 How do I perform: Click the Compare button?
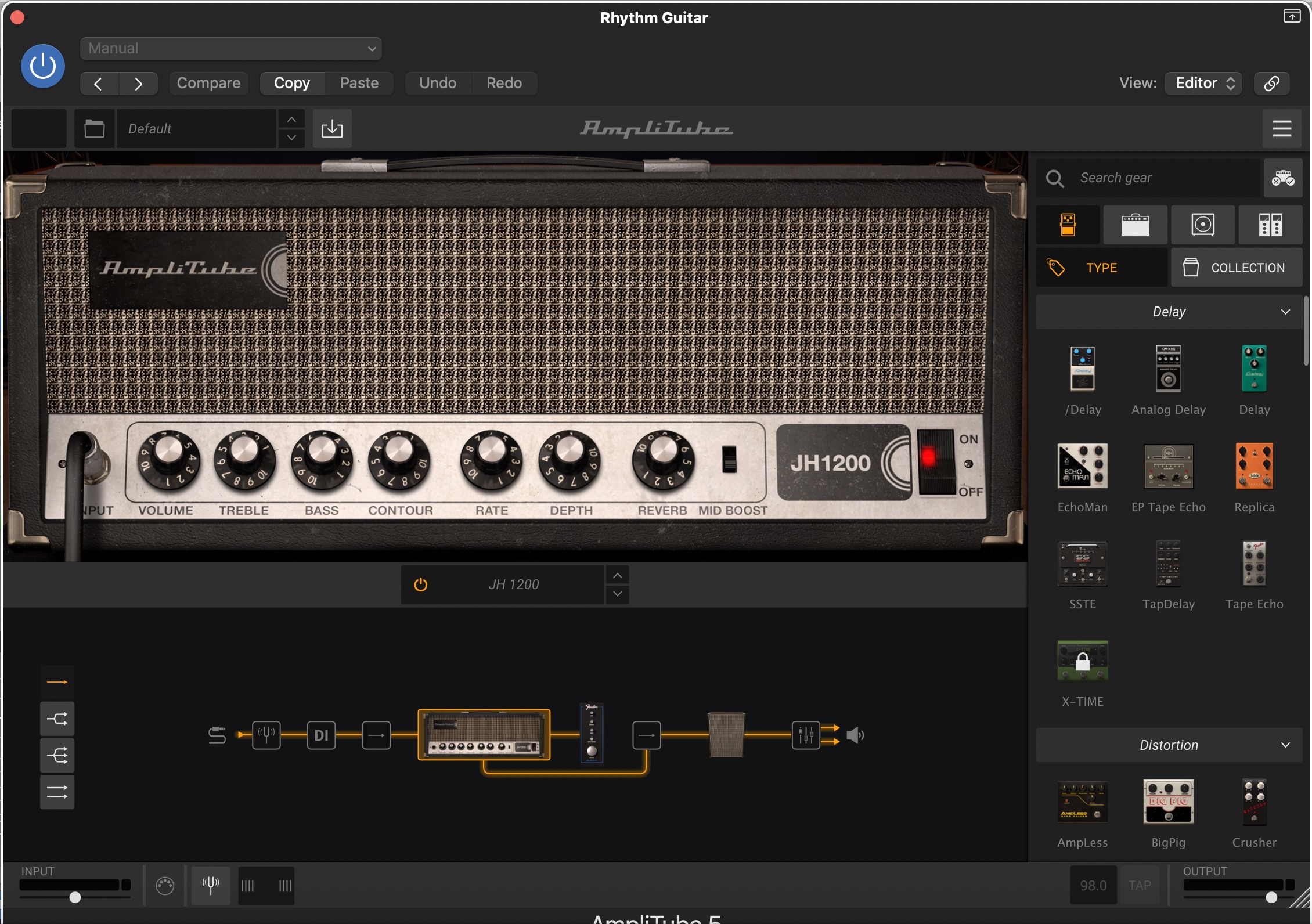[208, 84]
